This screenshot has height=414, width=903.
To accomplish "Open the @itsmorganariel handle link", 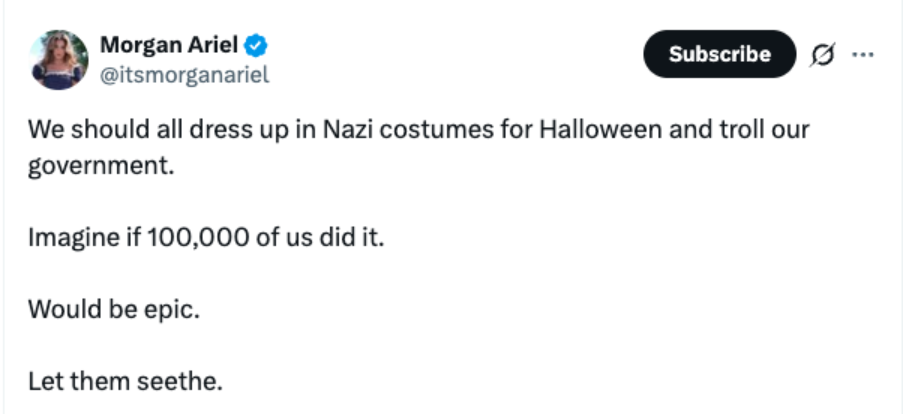I will coord(185,75).
